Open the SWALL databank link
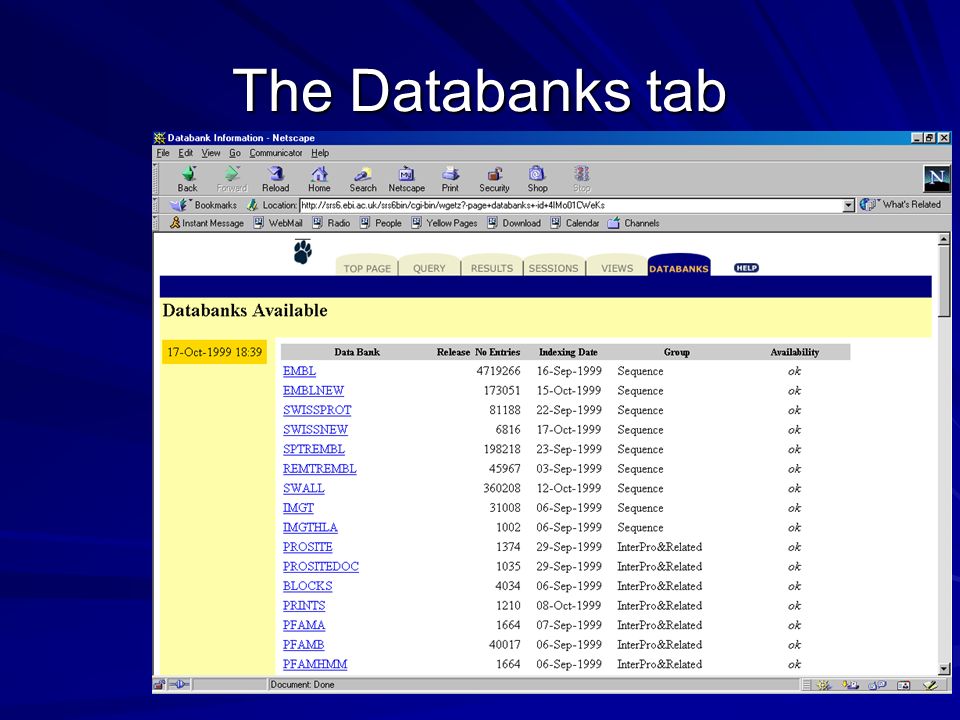 coord(304,489)
